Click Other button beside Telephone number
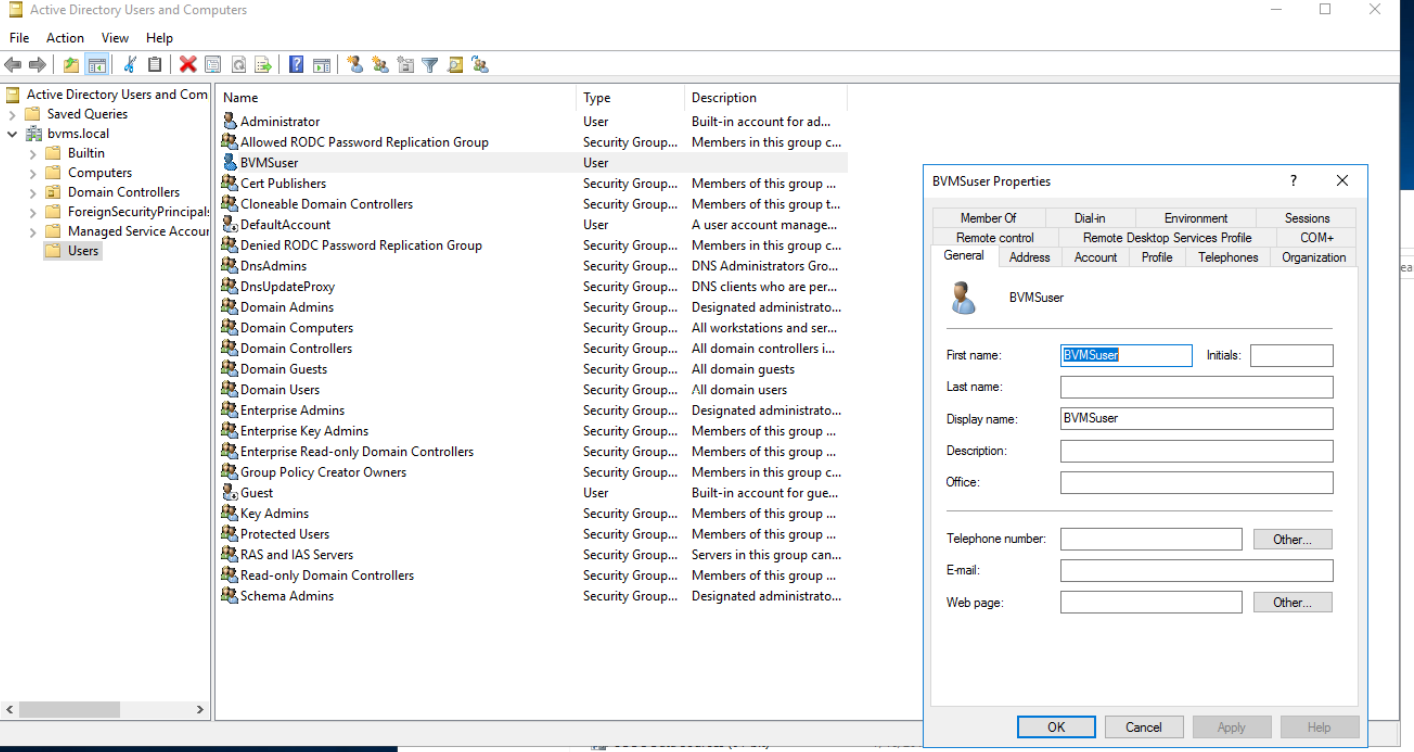Screen dimensions: 1414x752 (1292, 540)
